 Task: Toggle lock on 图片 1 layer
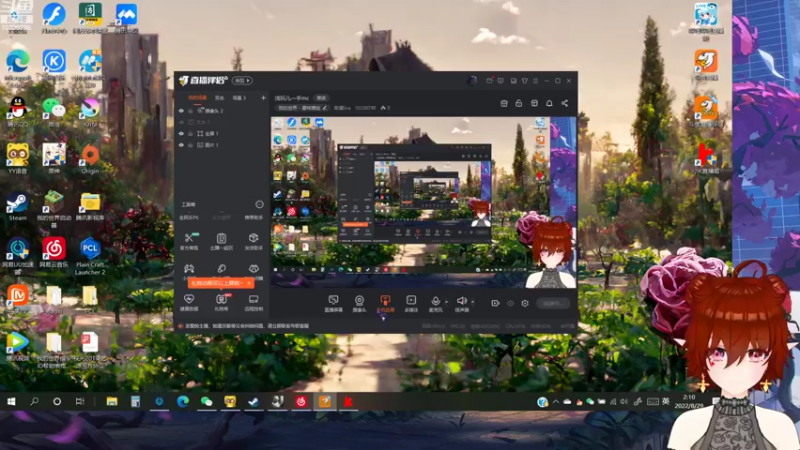(x=190, y=145)
